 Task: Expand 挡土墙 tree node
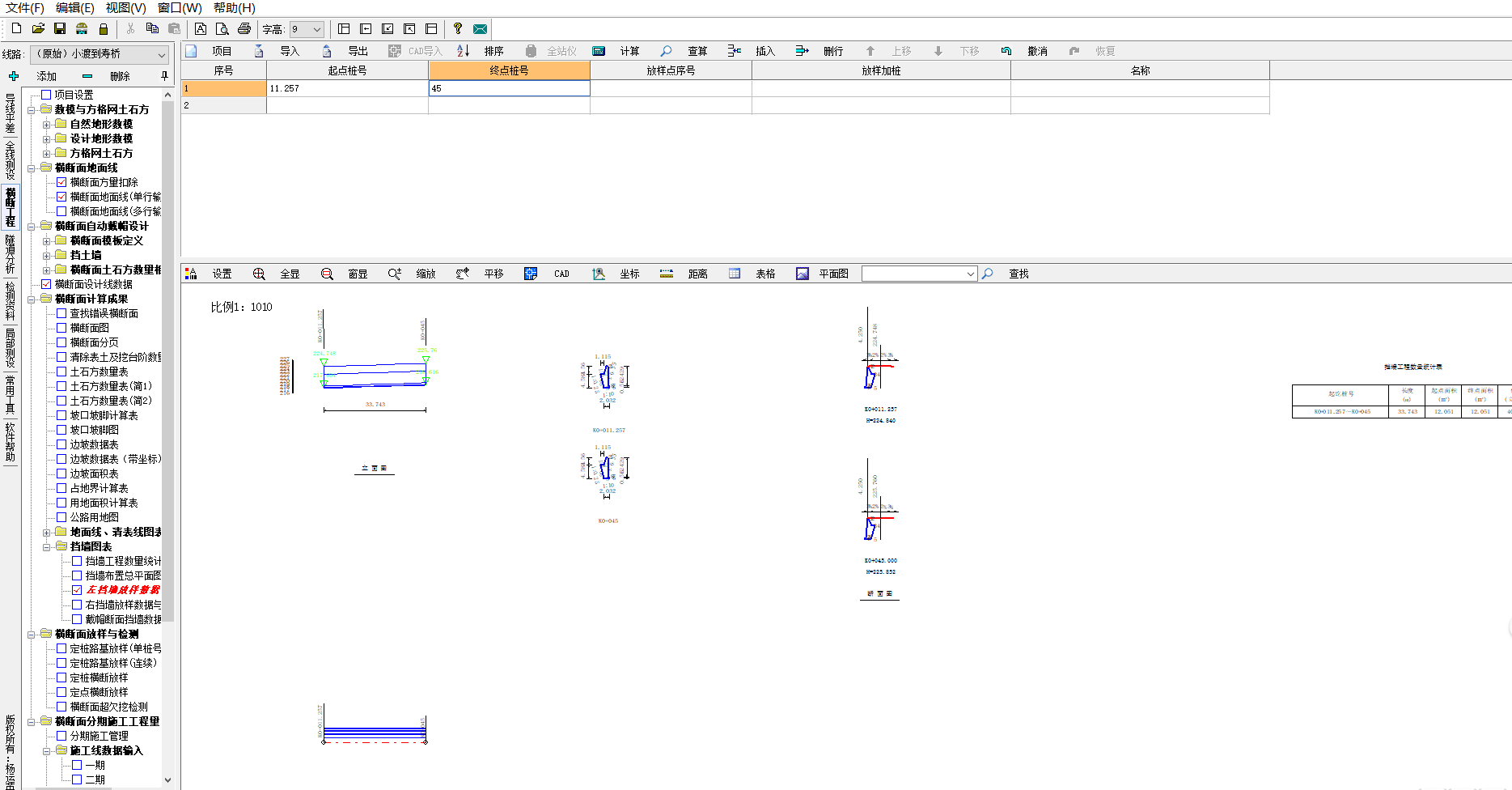tap(46, 256)
